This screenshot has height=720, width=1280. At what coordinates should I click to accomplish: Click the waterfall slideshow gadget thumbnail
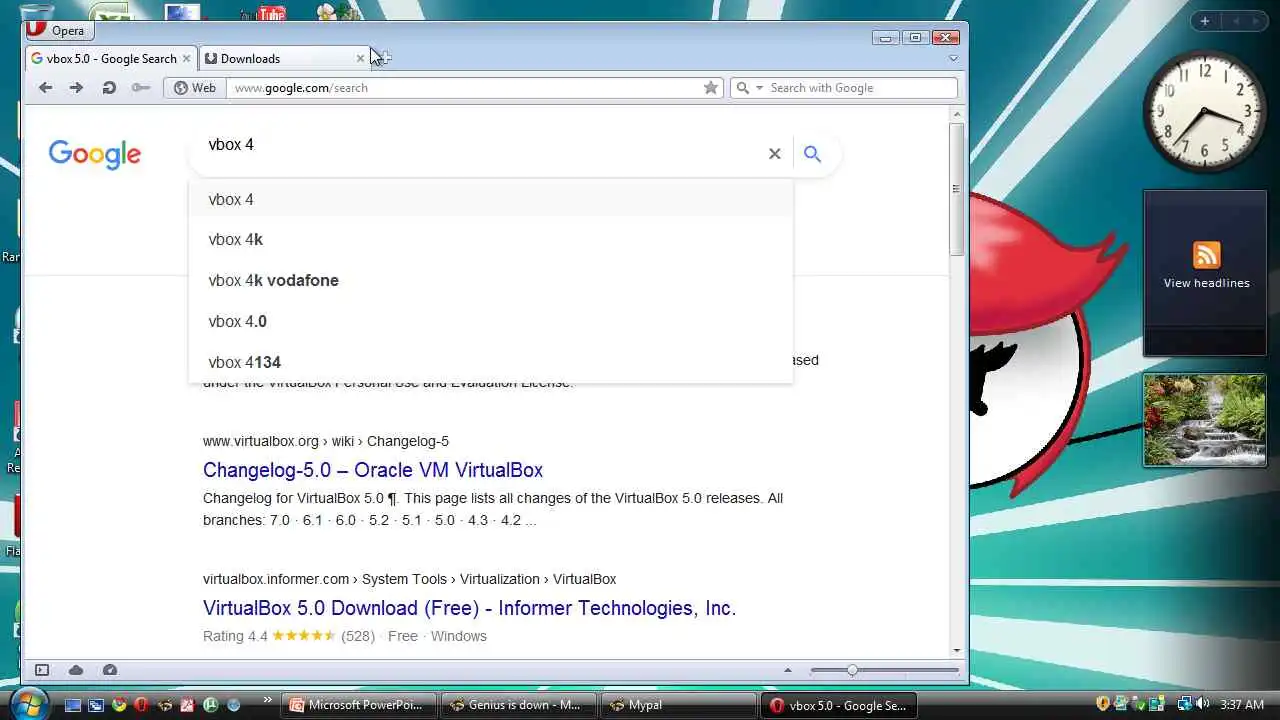(x=1205, y=420)
